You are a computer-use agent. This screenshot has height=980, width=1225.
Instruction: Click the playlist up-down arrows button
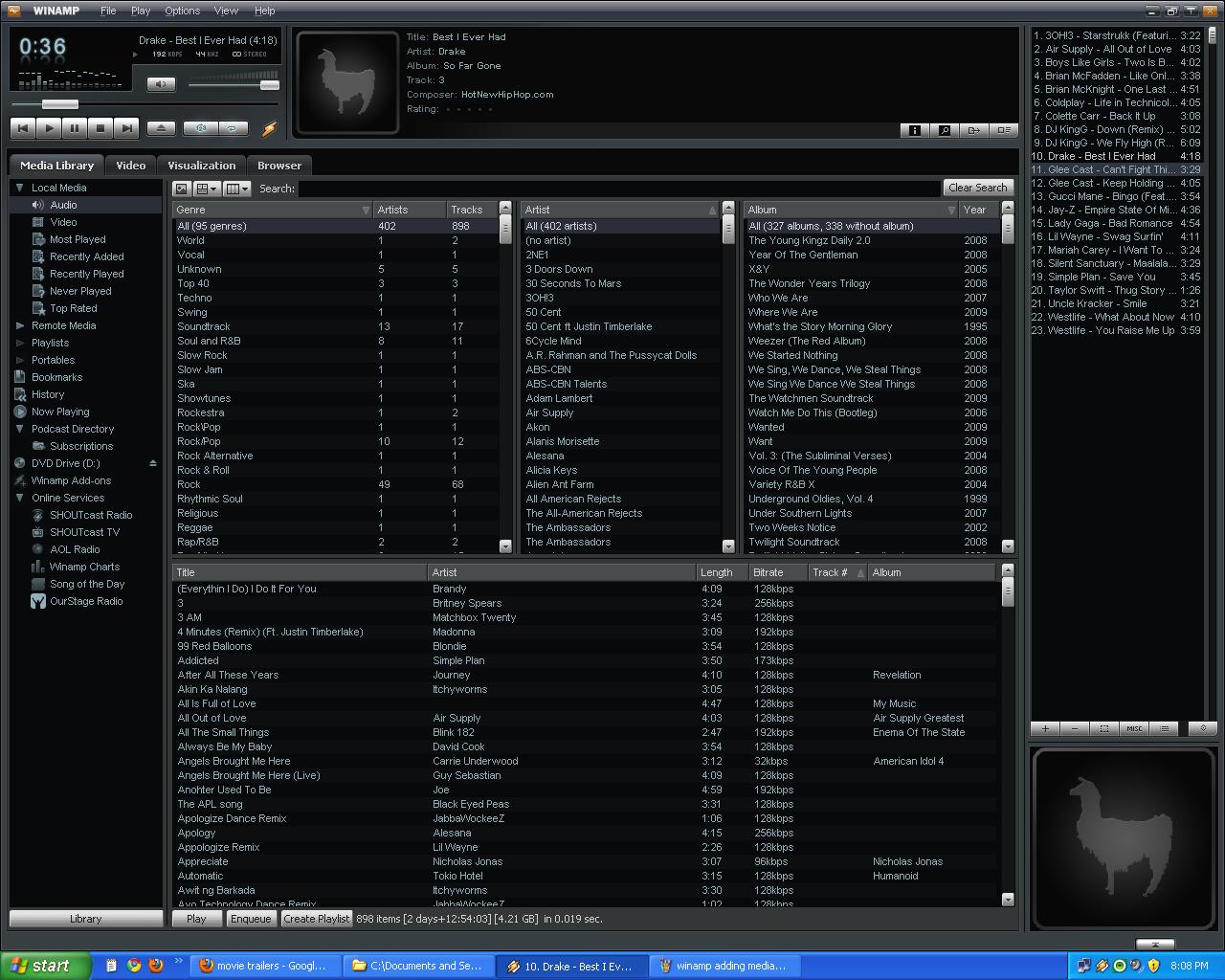(x=1203, y=728)
